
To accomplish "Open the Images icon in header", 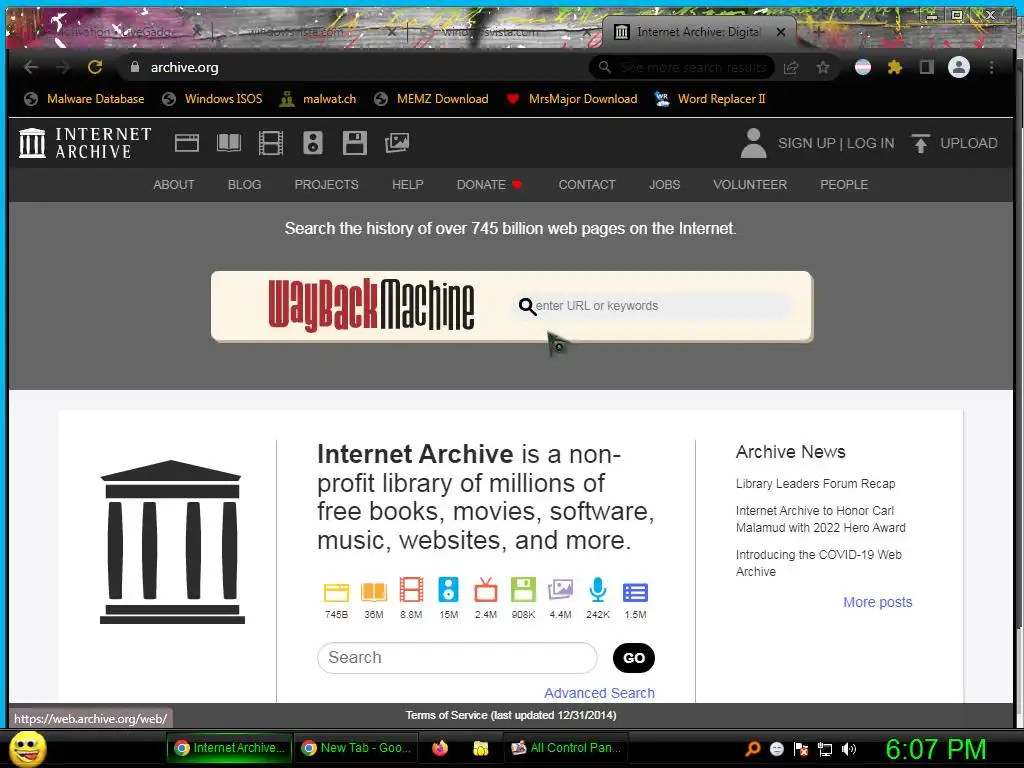I will (x=397, y=143).
